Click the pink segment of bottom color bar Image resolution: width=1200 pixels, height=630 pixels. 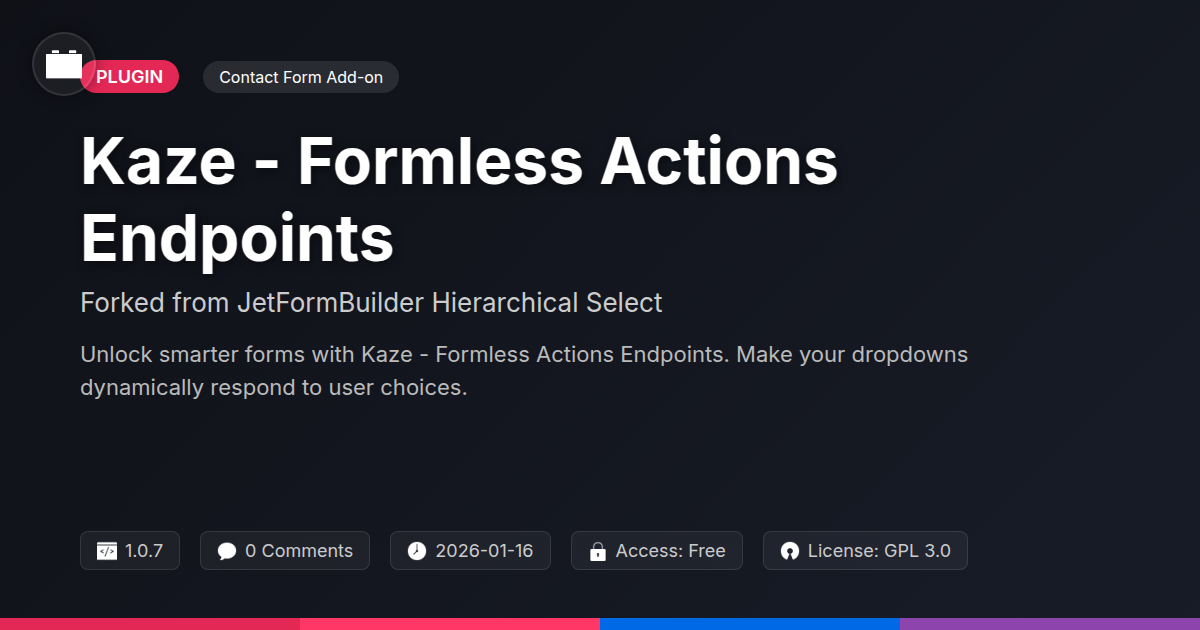[x=450, y=623]
